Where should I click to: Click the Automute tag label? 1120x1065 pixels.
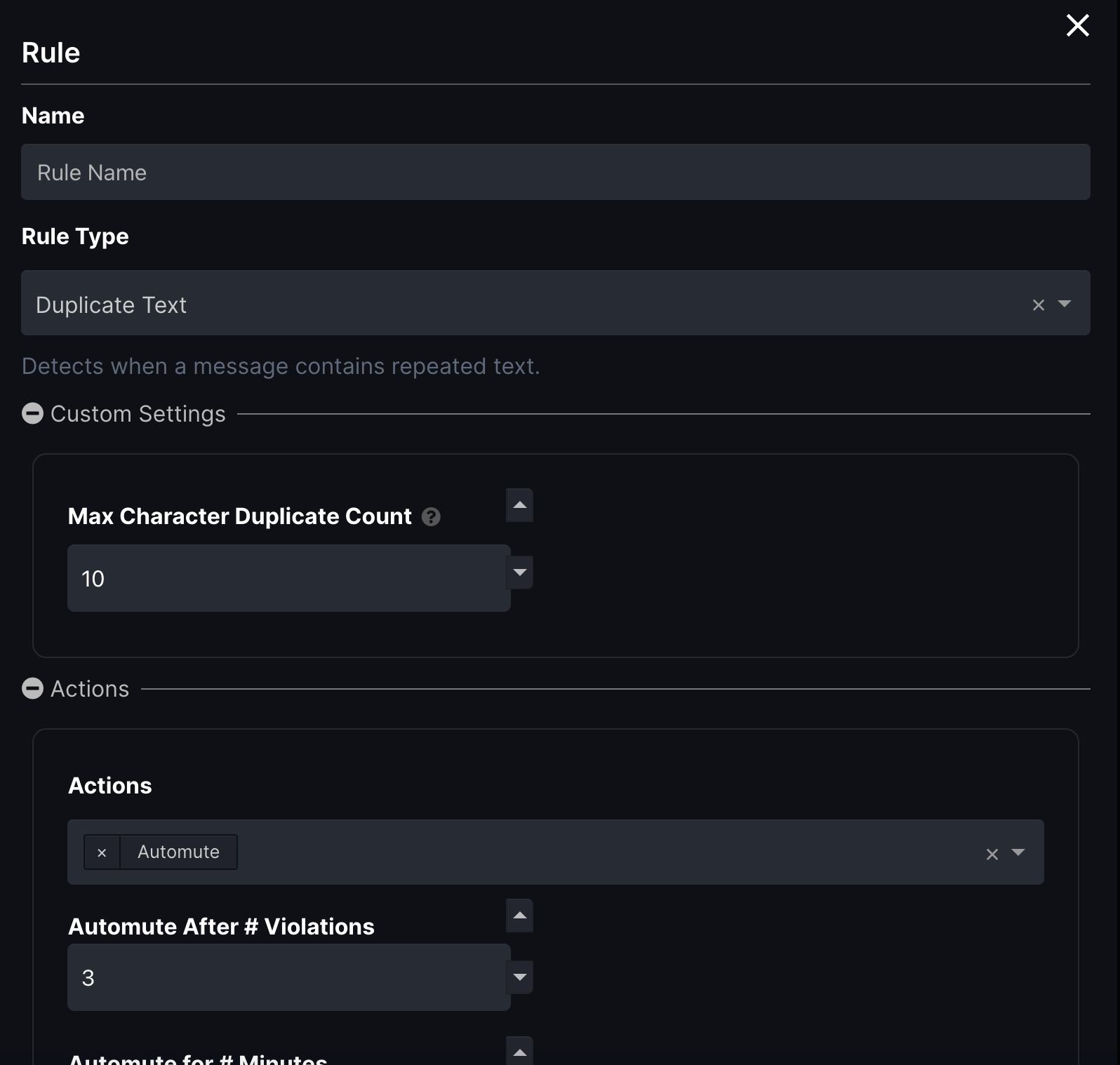coord(178,852)
